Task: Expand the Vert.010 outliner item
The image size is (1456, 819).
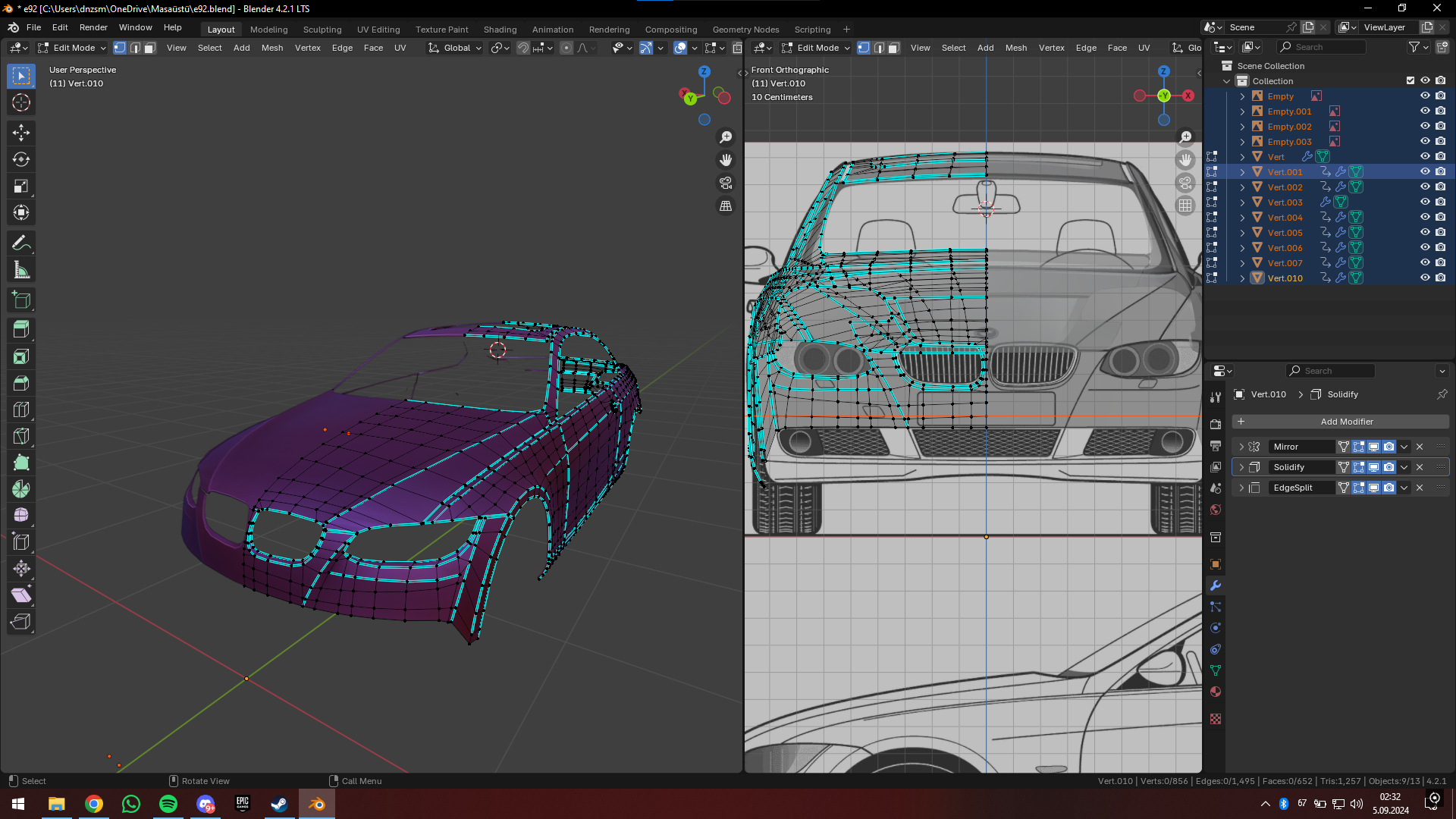Action: click(x=1242, y=278)
